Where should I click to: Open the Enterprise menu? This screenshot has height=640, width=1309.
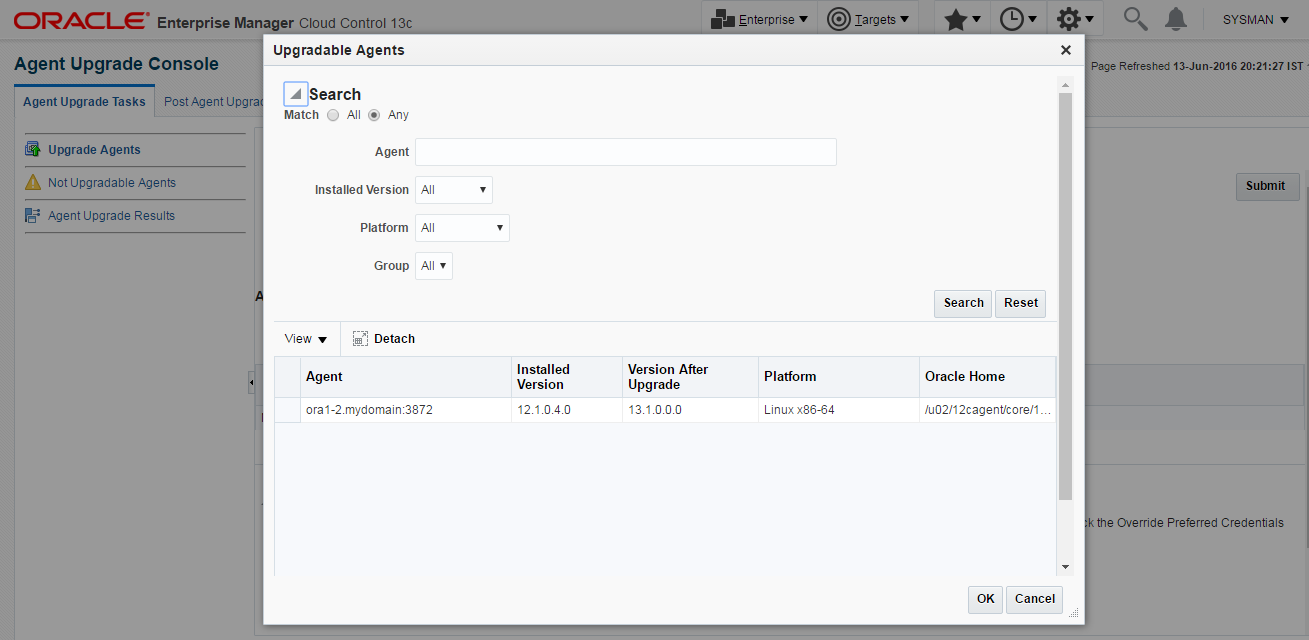(760, 19)
